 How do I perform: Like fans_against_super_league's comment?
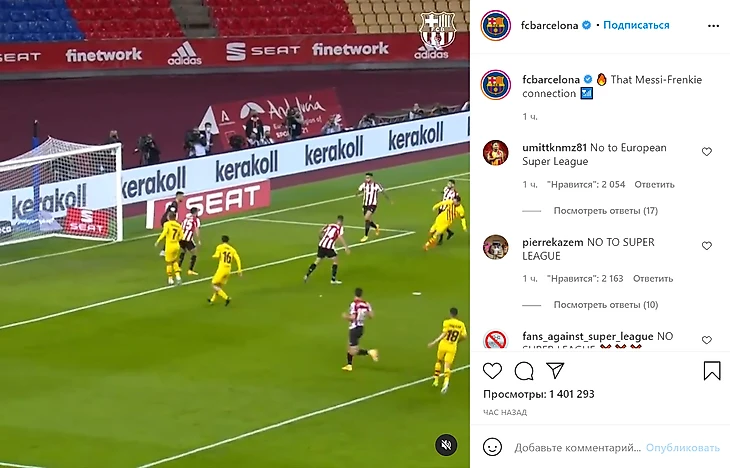[x=707, y=340]
